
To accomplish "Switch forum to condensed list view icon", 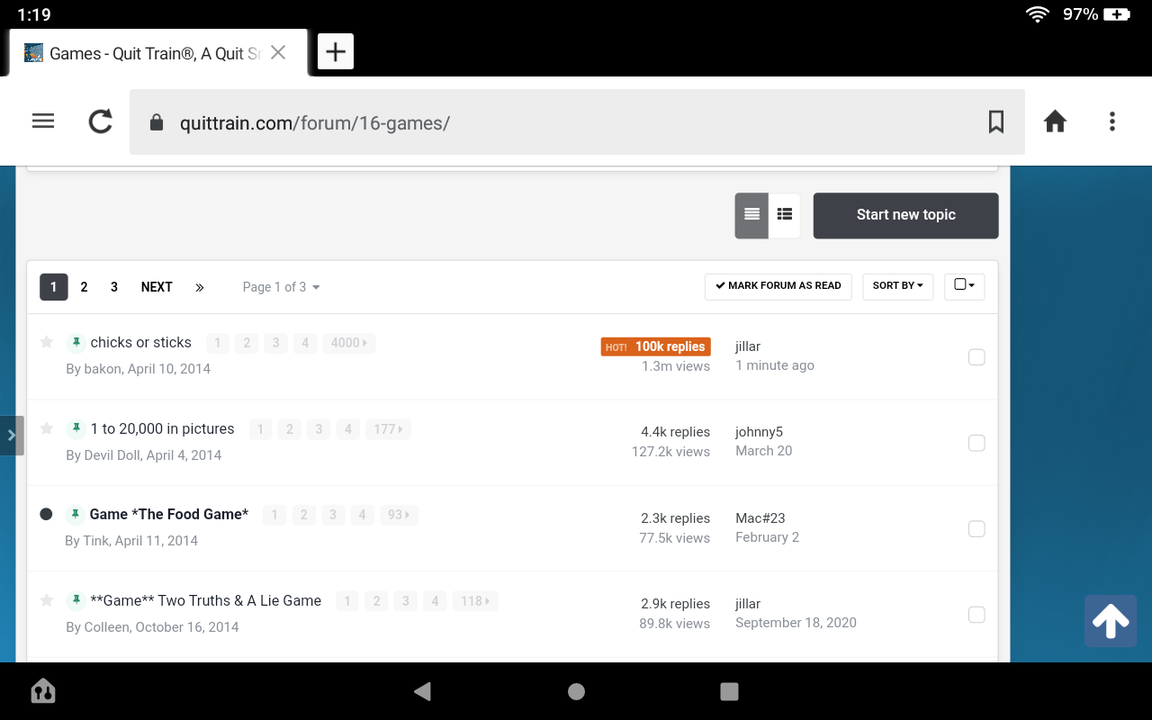I will click(784, 215).
